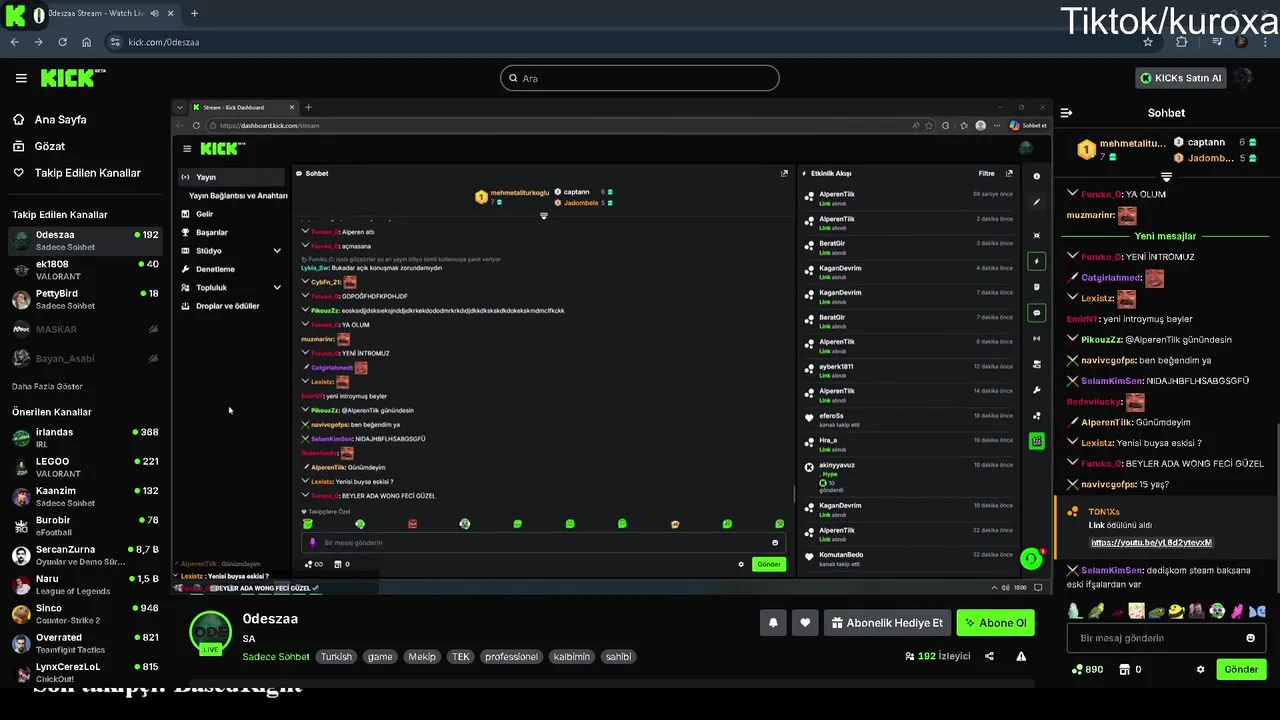Expand the gift leaderboard chevron in chat
1280x720 pixels.
point(1166,176)
